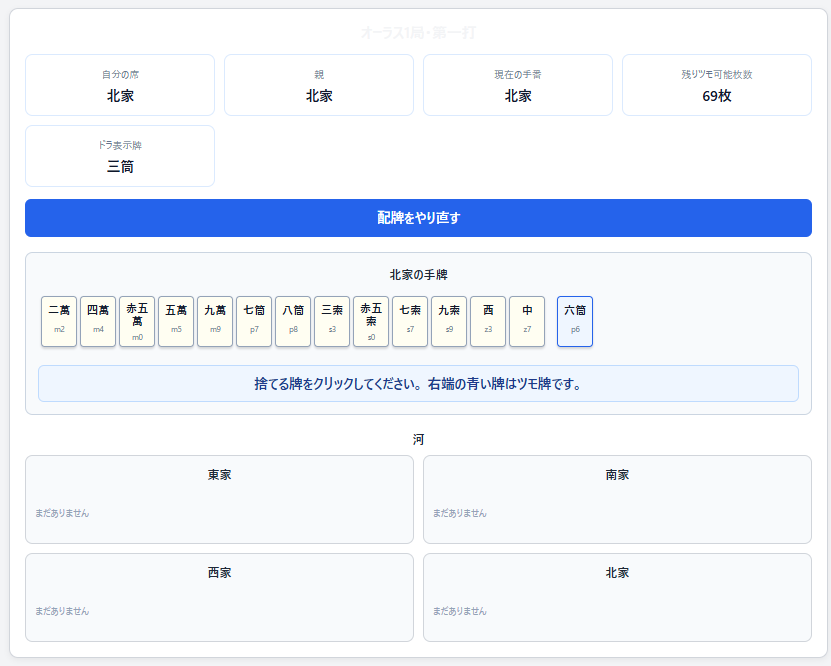Click the 親 dealer label

[319, 75]
